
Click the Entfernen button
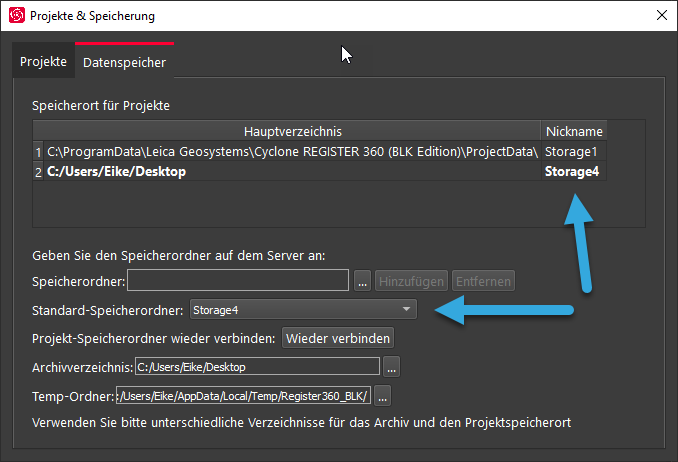(483, 281)
